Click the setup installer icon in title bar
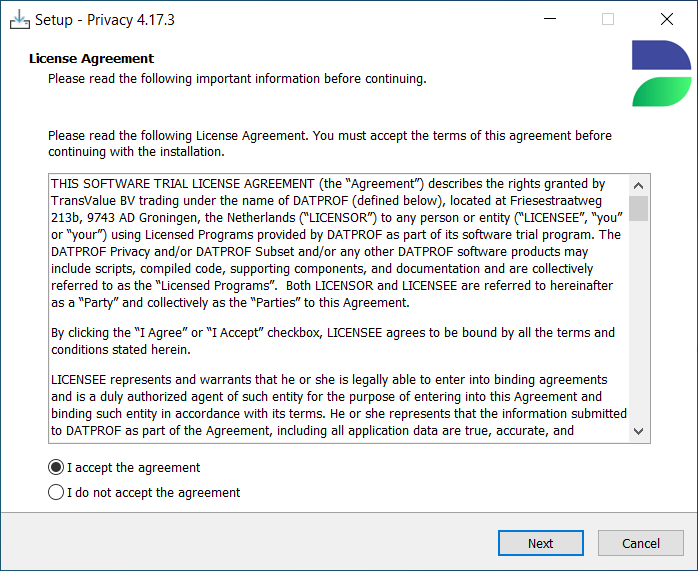Image resolution: width=698 pixels, height=571 pixels. (20, 20)
